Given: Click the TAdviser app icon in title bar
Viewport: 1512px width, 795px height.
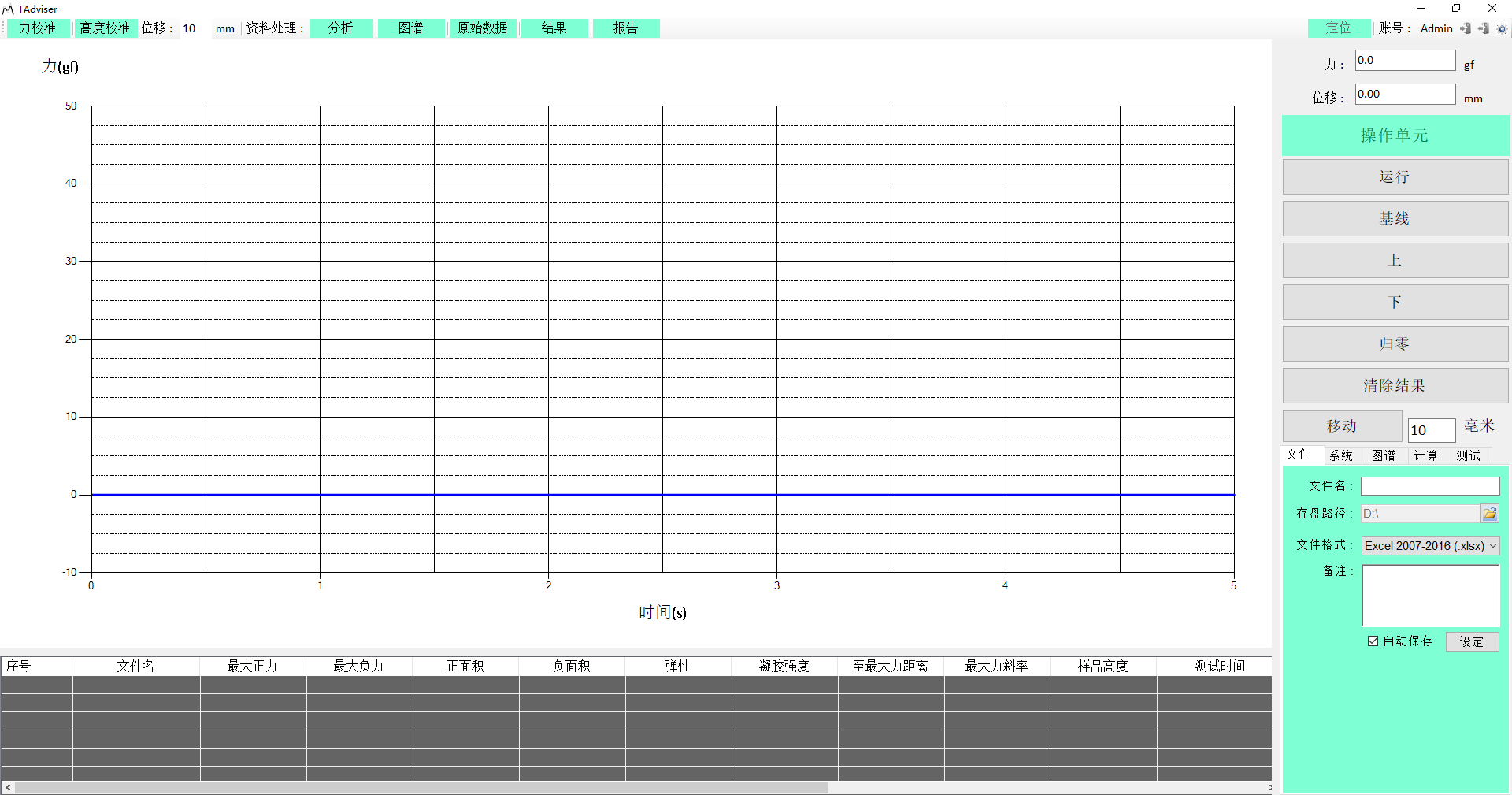Looking at the screenshot, I should coord(8,9).
